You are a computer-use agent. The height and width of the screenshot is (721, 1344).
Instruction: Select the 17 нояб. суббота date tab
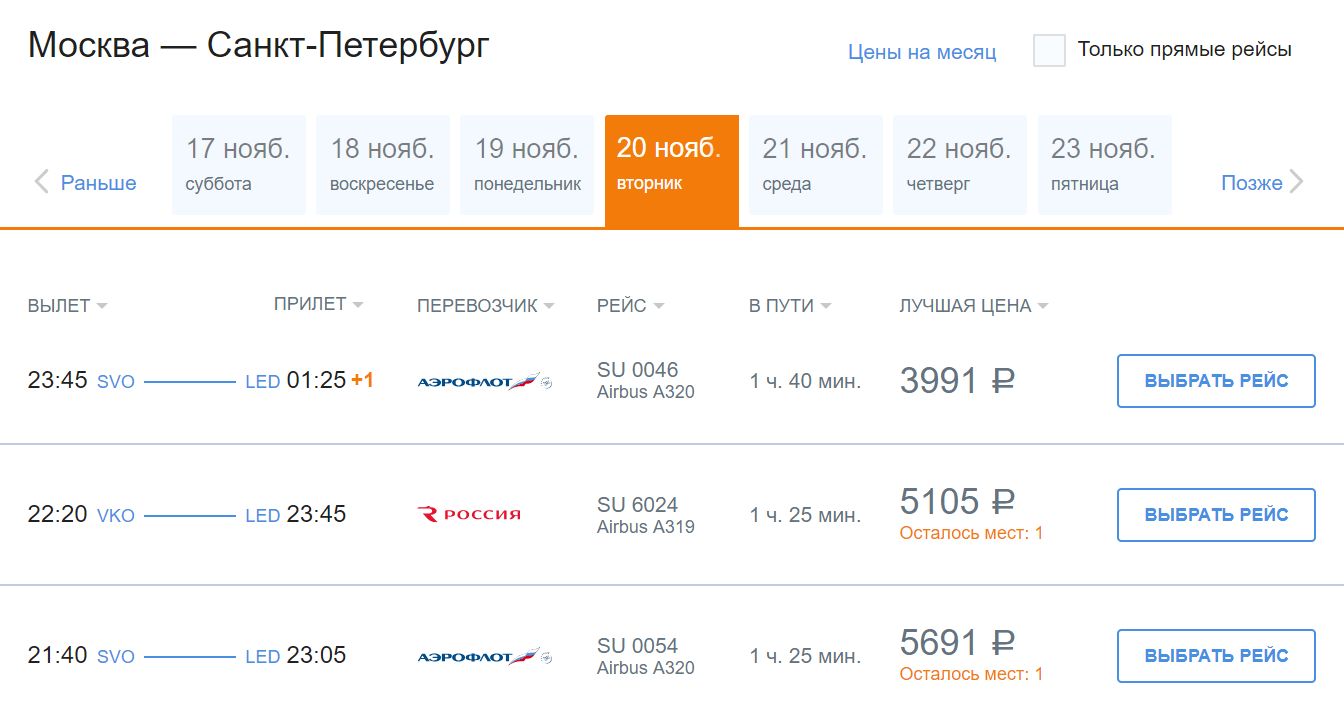pyautogui.click(x=238, y=165)
